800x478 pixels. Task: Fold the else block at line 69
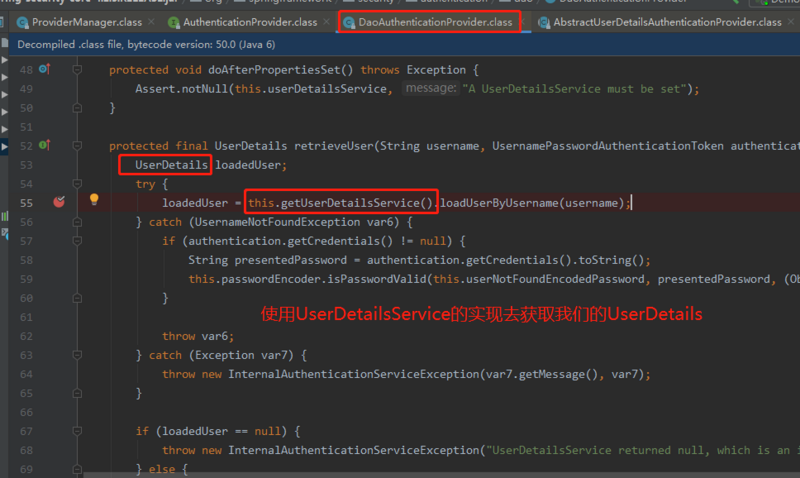[77, 469]
